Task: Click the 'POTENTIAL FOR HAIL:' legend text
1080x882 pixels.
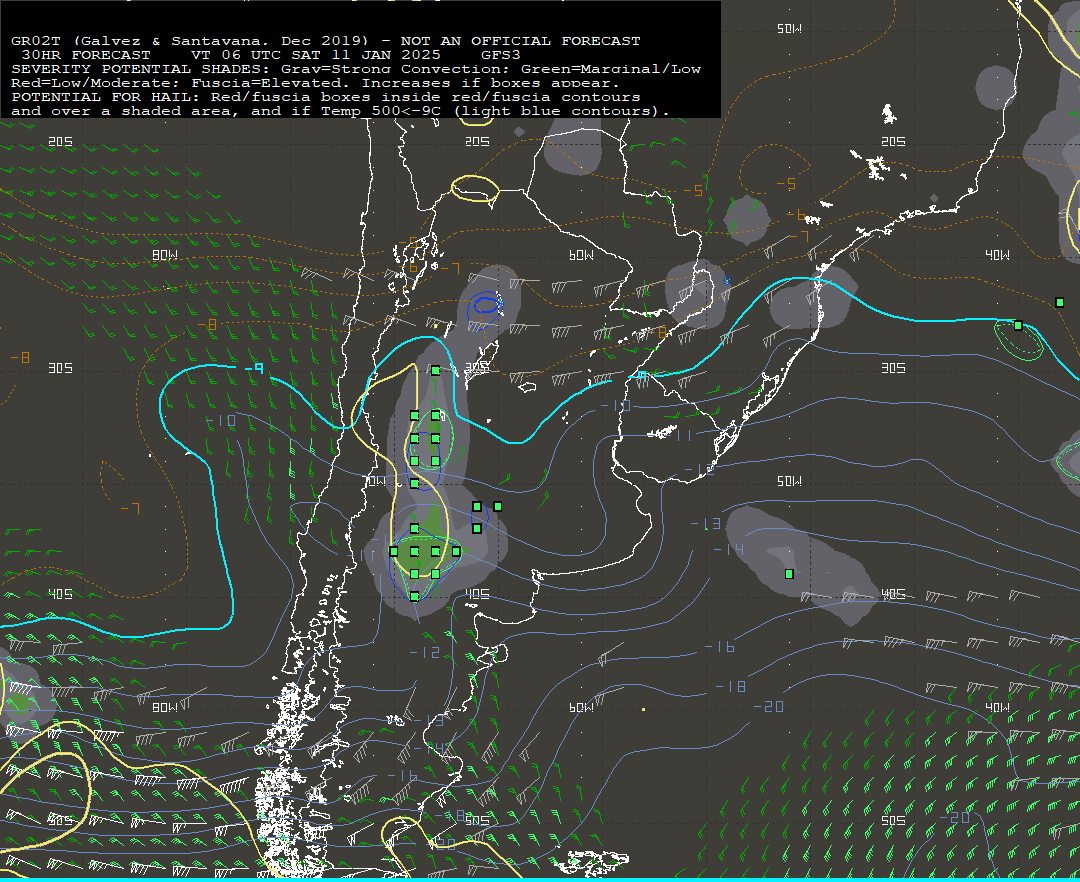Action: pyautogui.click(x=105, y=97)
